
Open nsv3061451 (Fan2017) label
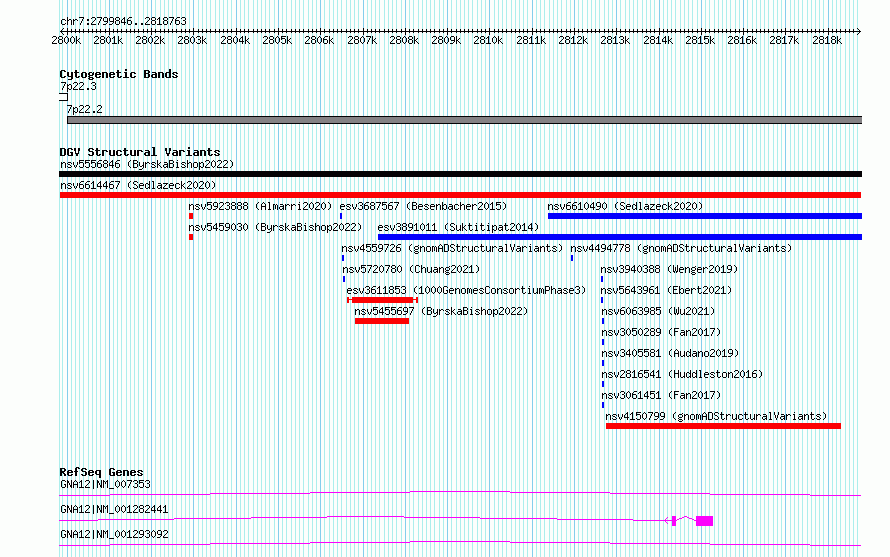click(x=661, y=395)
